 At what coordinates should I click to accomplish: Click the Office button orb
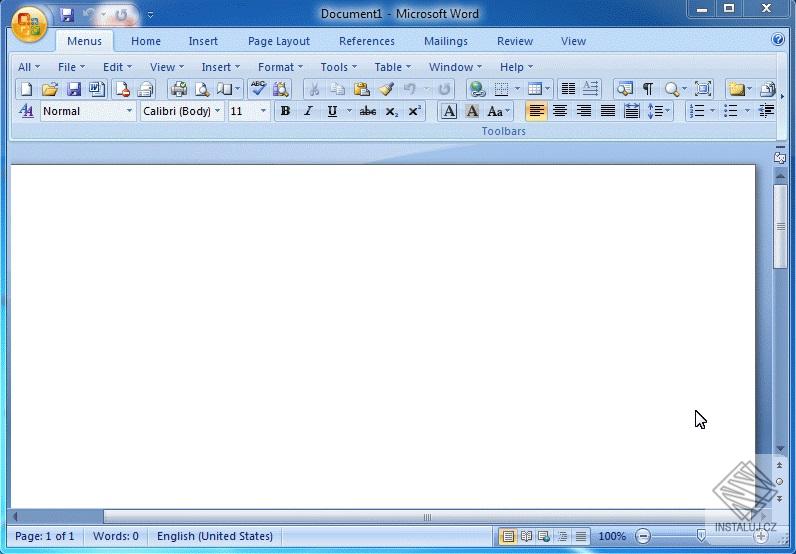point(29,23)
